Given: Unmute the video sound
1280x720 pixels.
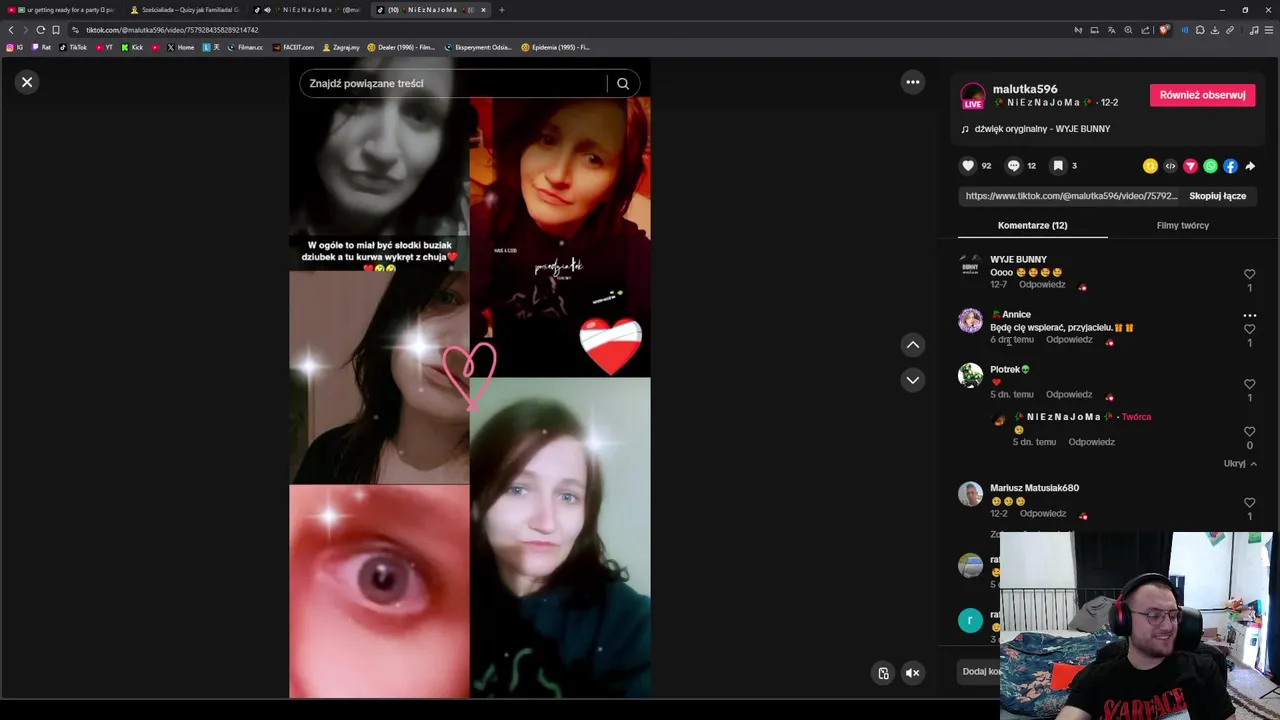Looking at the screenshot, I should 912,673.
